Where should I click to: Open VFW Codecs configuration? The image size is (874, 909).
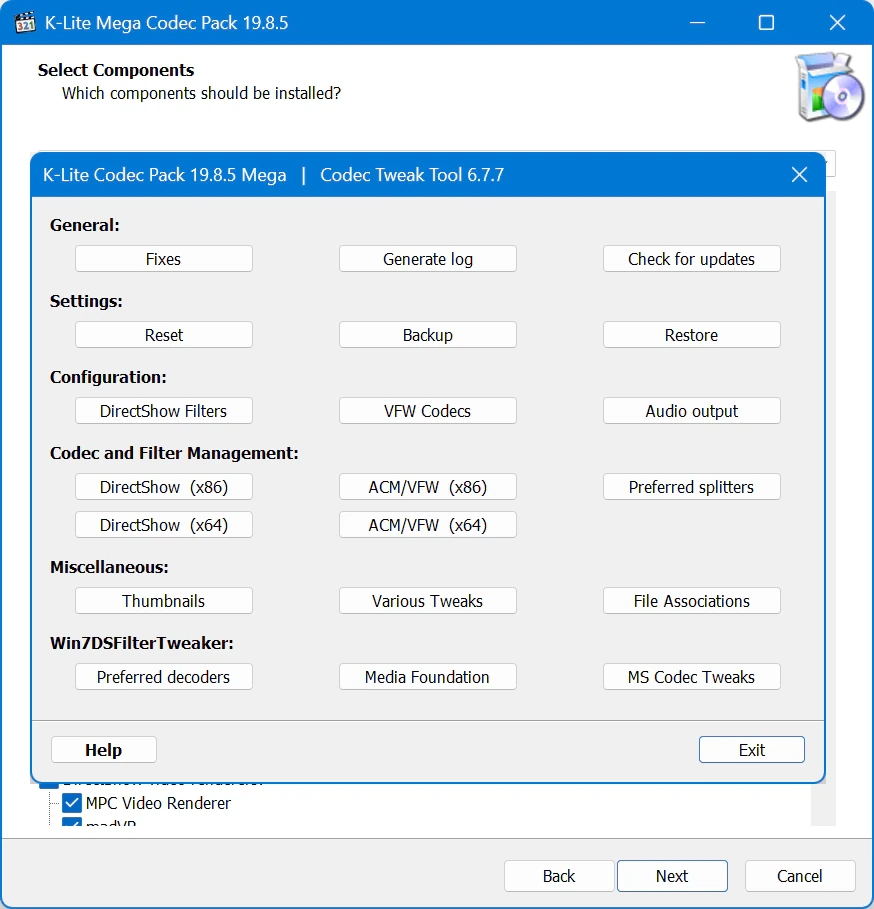coord(428,410)
